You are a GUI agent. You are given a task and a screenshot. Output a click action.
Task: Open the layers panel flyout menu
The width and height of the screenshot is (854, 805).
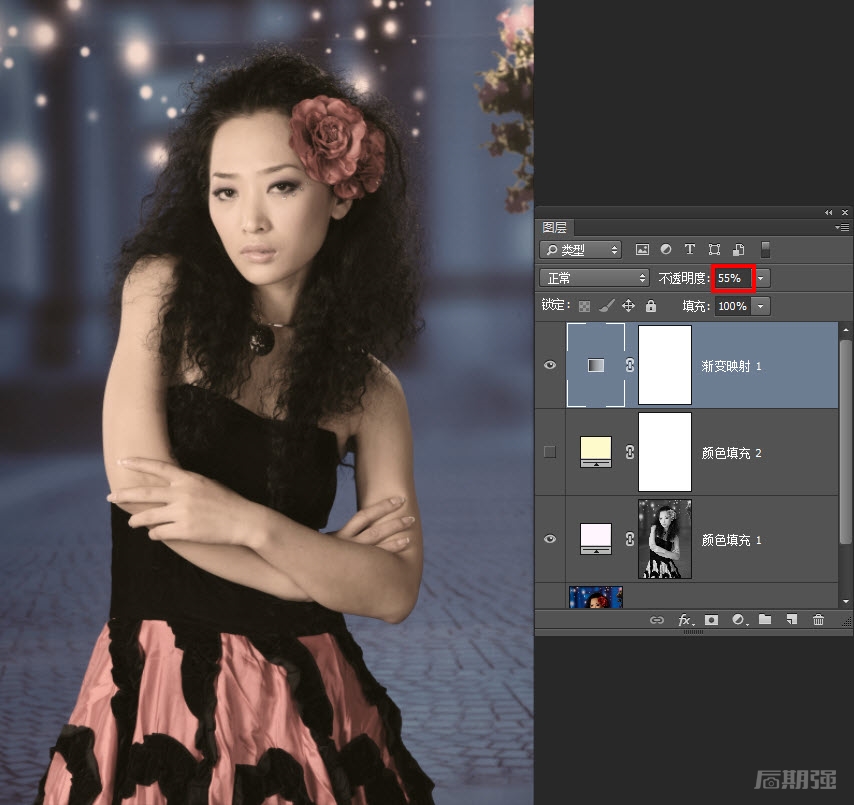pyautogui.click(x=843, y=228)
